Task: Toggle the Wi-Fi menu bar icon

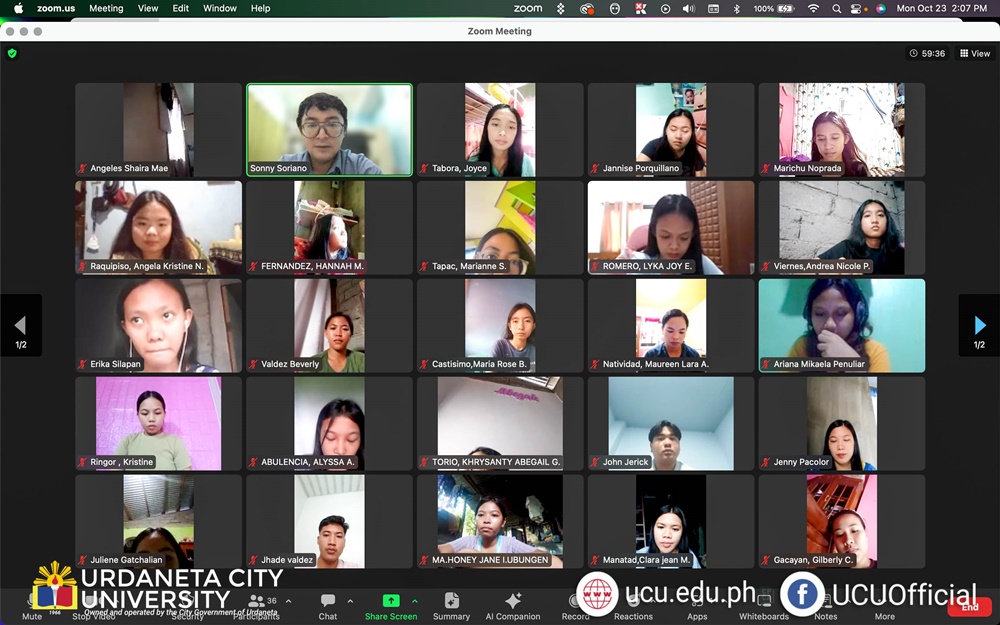Action: point(813,8)
